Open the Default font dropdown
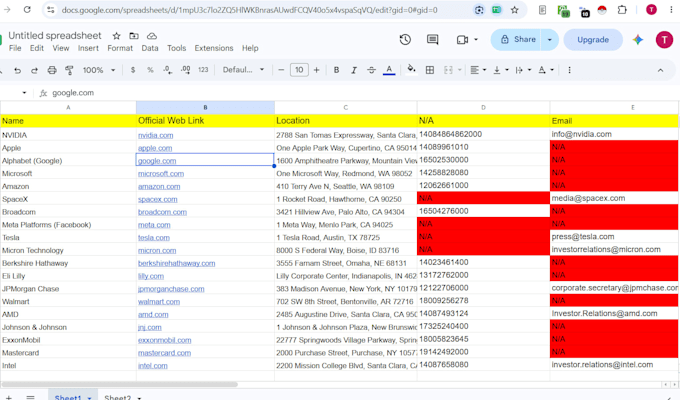 click(243, 70)
